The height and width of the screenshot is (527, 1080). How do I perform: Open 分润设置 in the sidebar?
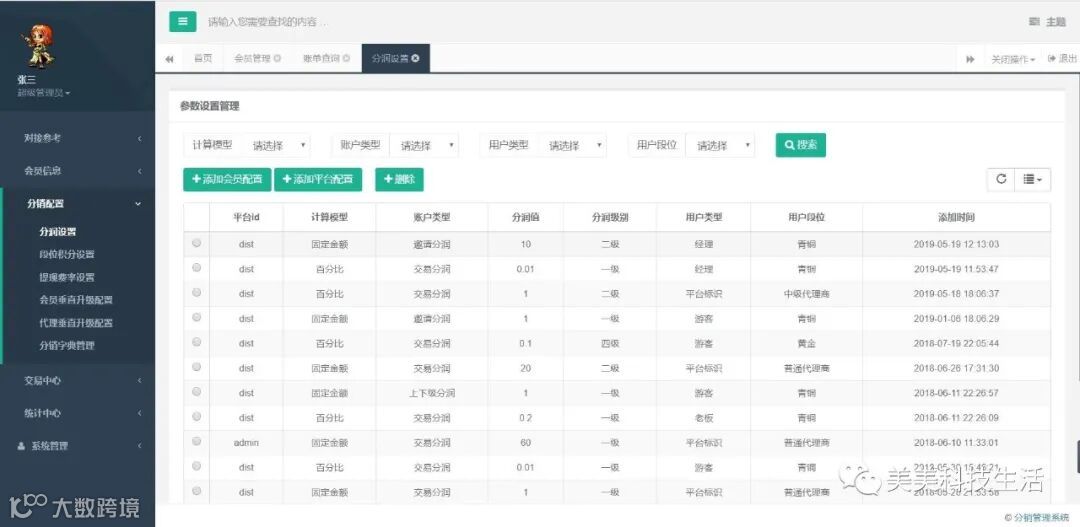tap(58, 232)
